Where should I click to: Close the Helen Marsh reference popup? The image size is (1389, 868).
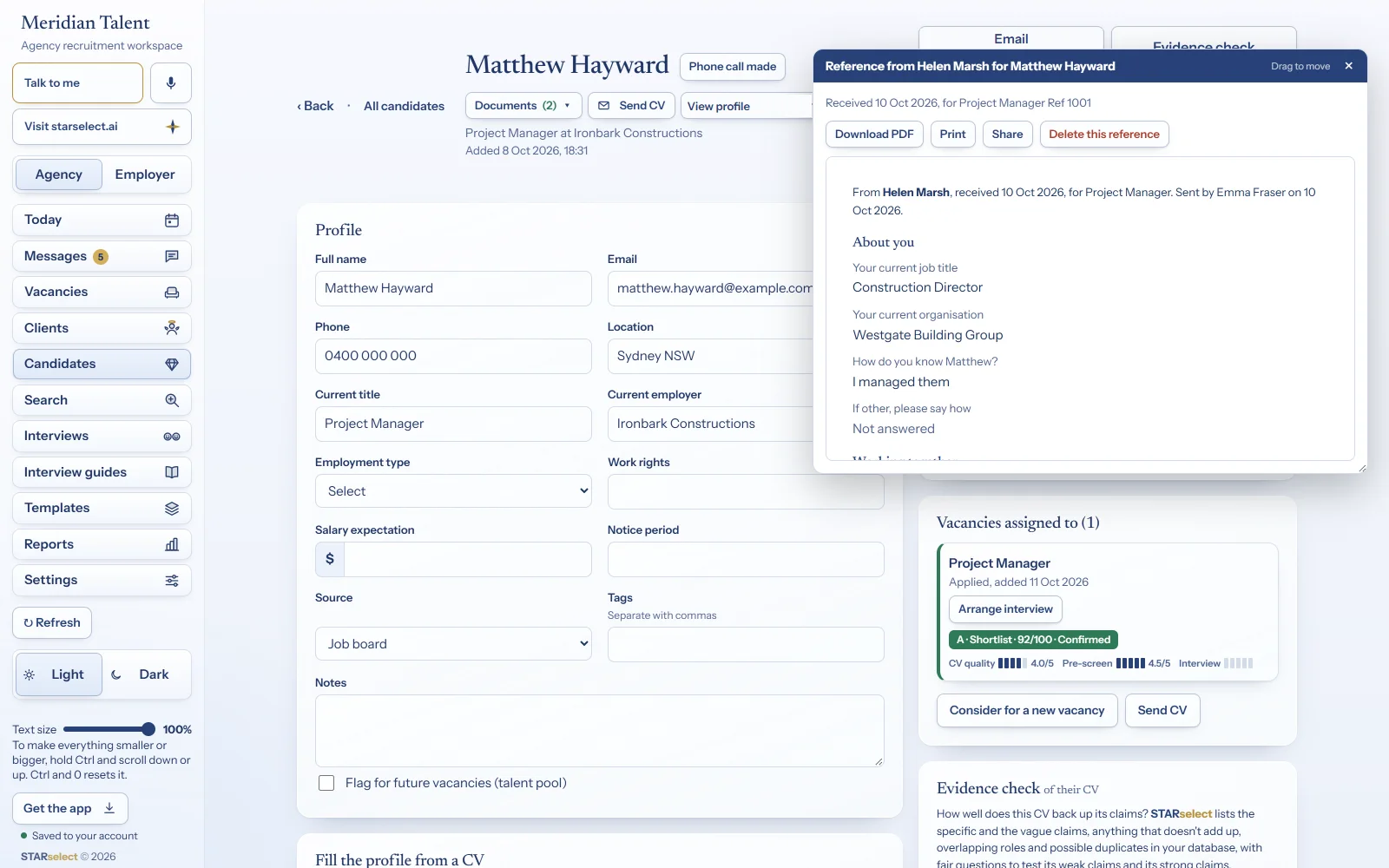click(x=1348, y=66)
